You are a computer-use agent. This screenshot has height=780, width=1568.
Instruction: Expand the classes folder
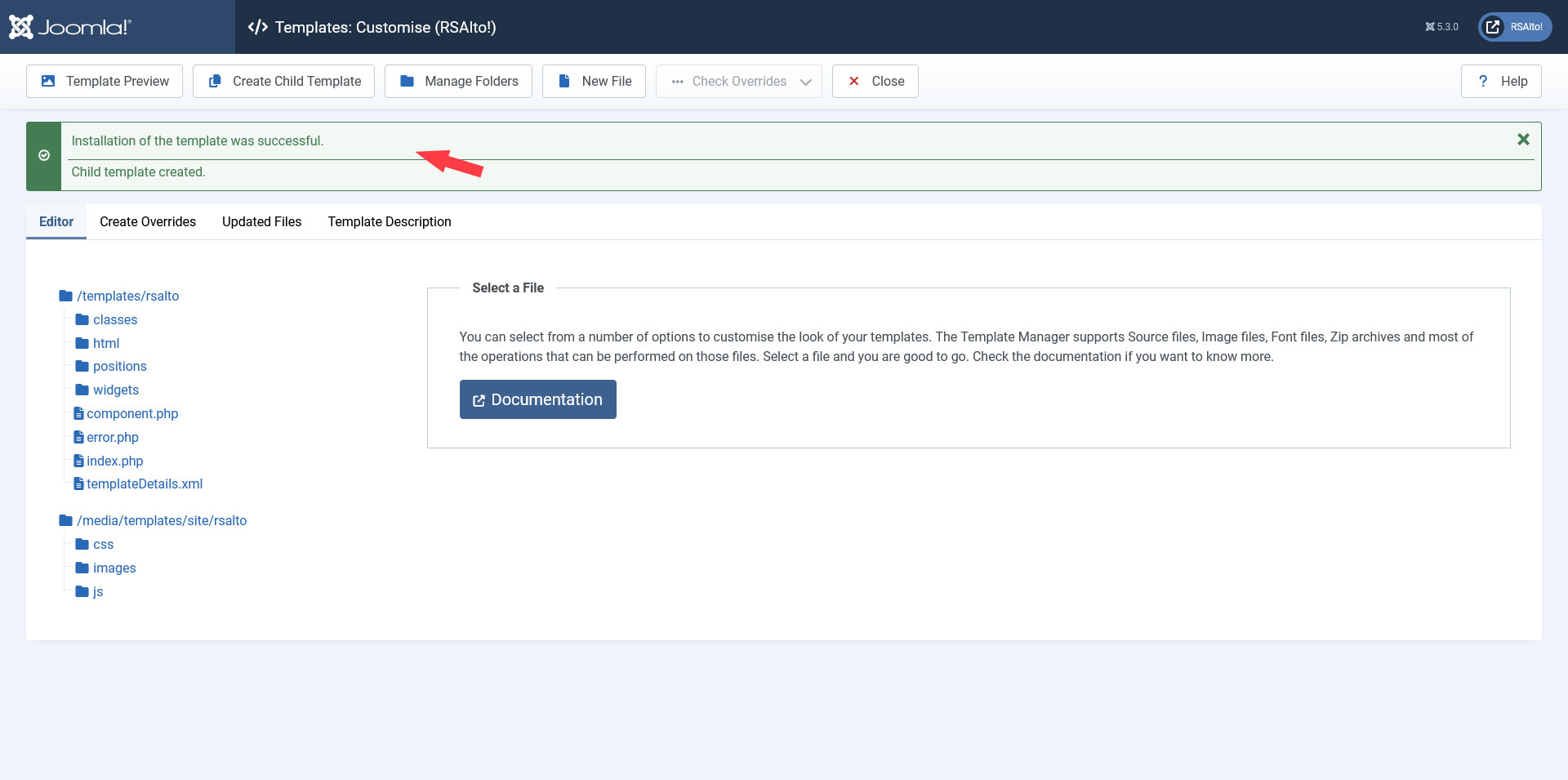pyautogui.click(x=106, y=319)
